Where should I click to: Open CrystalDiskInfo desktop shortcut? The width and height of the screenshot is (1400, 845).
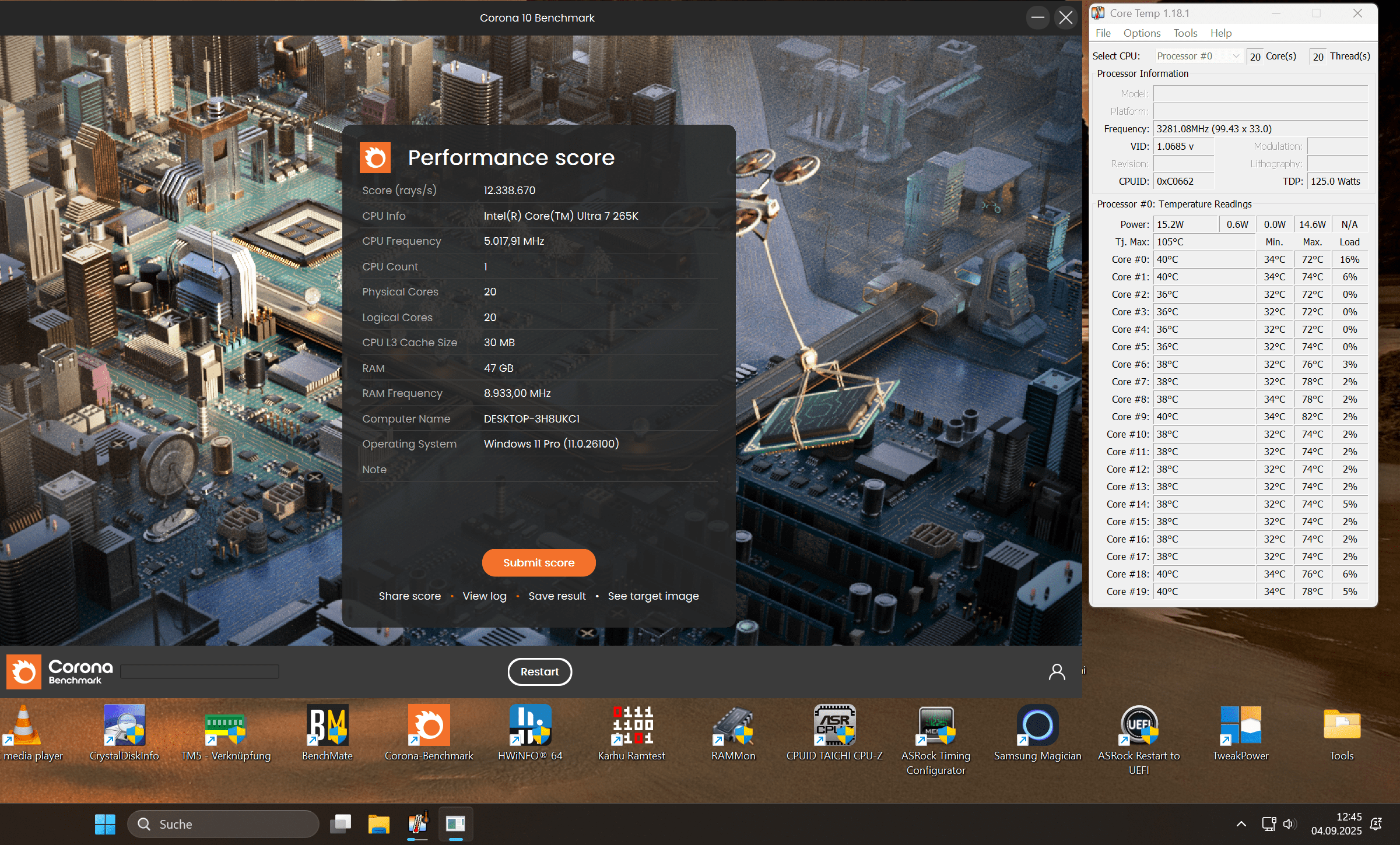(x=124, y=726)
